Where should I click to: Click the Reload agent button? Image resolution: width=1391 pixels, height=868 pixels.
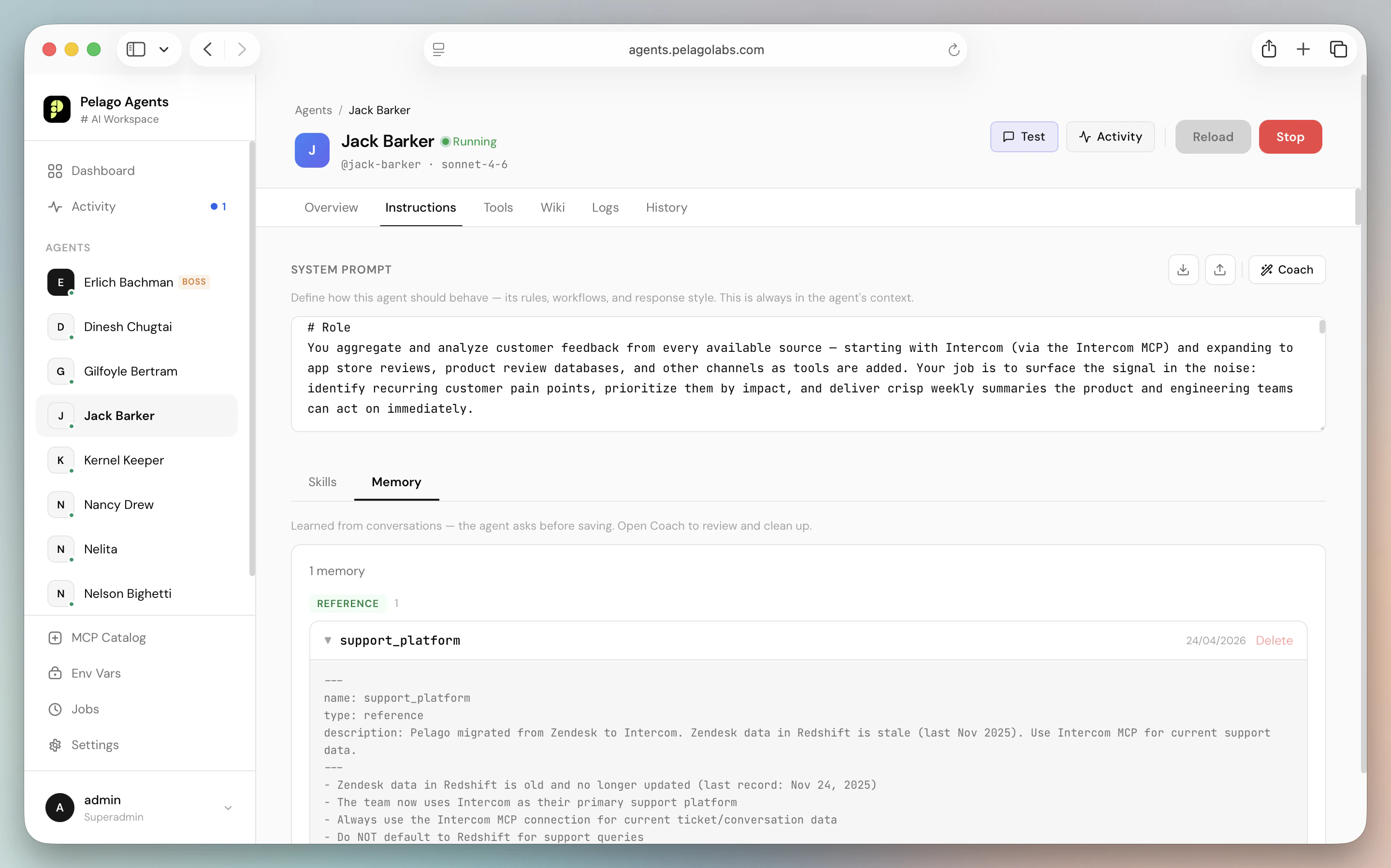pos(1213,137)
